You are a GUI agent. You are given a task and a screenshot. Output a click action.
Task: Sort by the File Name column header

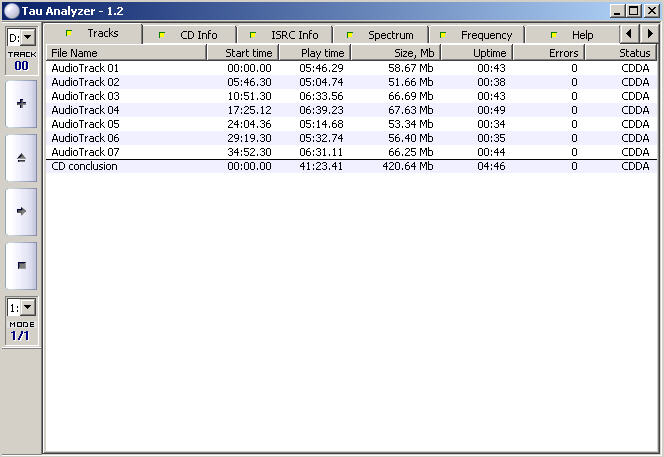pos(125,53)
